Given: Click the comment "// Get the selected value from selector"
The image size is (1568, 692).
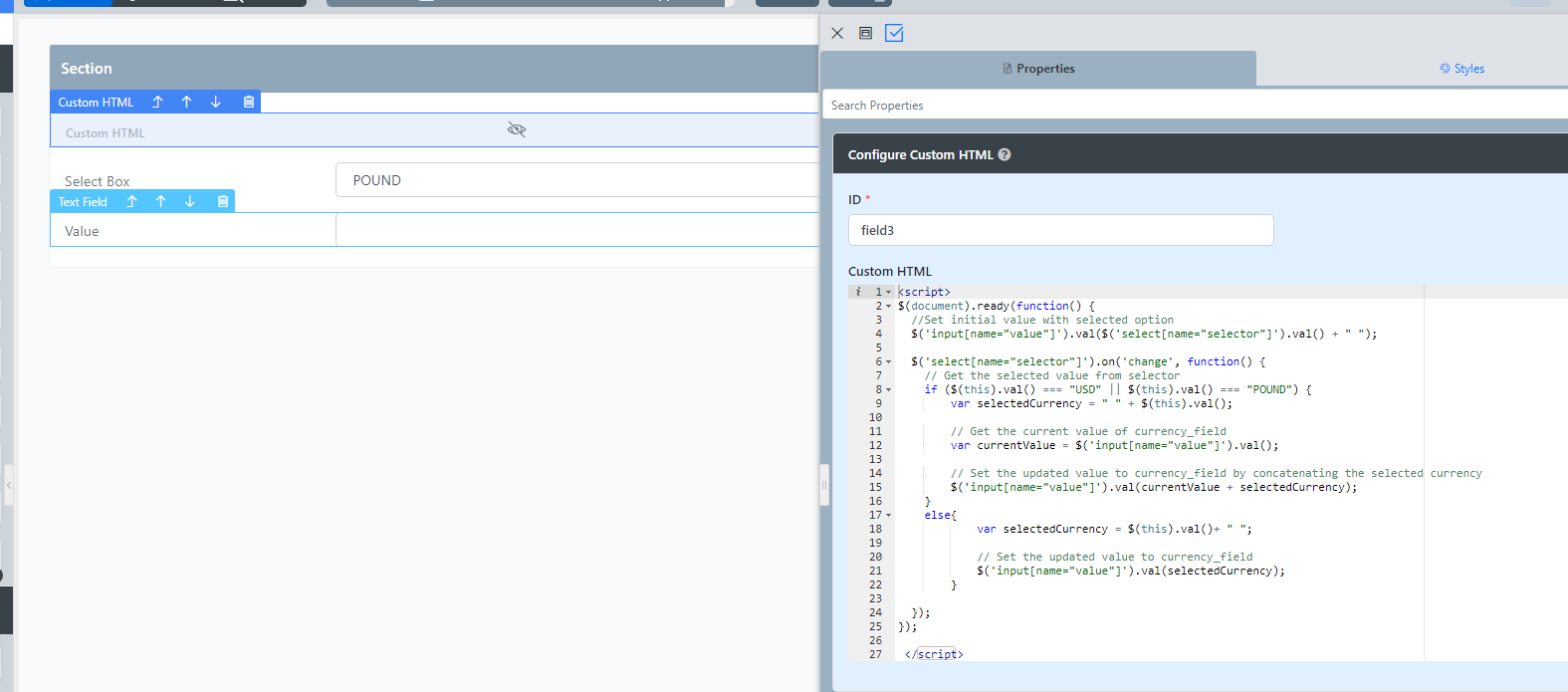Looking at the screenshot, I should pos(1052,375).
